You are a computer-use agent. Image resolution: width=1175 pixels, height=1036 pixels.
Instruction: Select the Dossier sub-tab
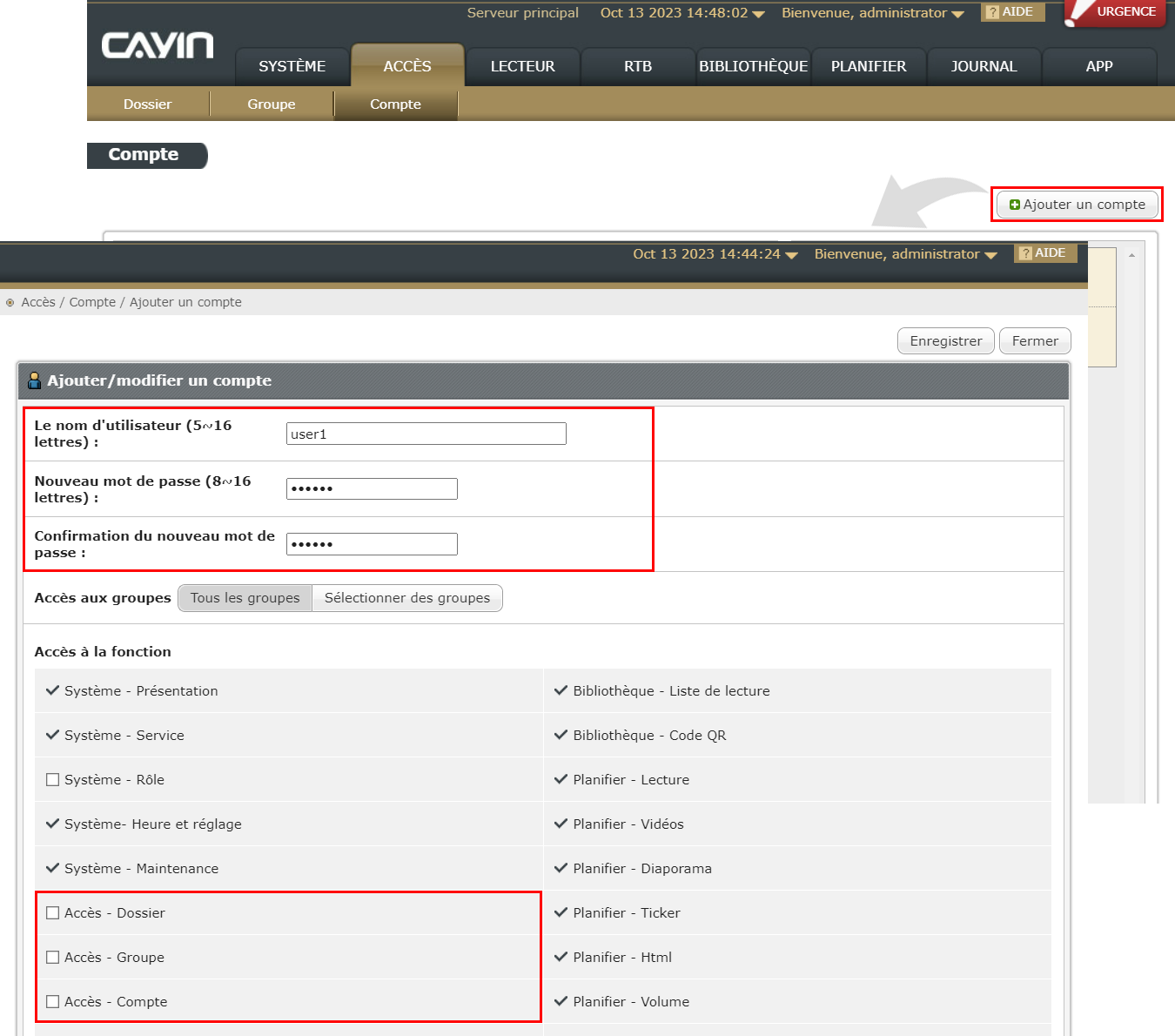148,104
